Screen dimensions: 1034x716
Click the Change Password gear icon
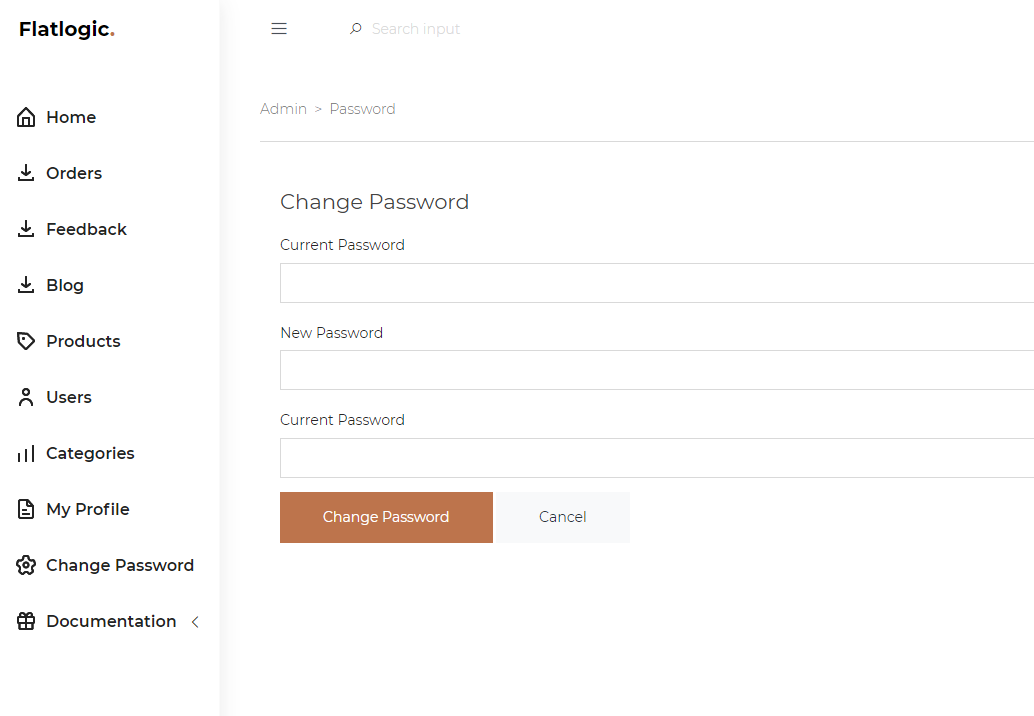coord(26,565)
